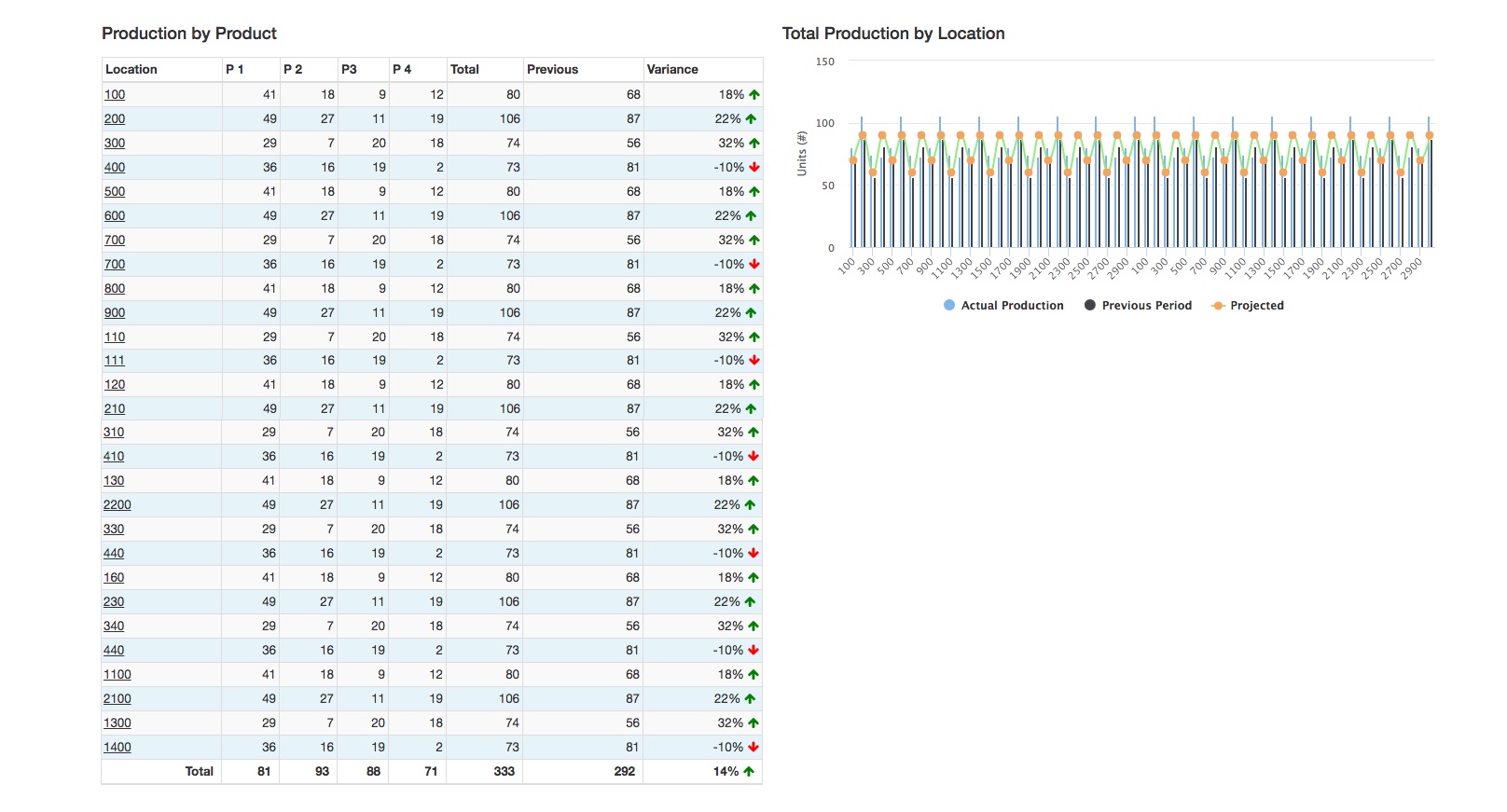Click the 150 label on the chart y-axis
The width and height of the screenshot is (1507, 812).
[825, 62]
